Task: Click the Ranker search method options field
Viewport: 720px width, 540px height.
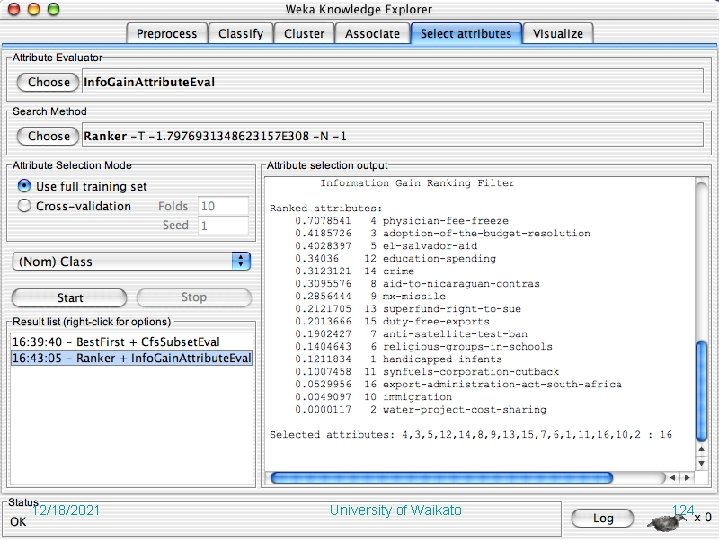Action: tap(393, 135)
